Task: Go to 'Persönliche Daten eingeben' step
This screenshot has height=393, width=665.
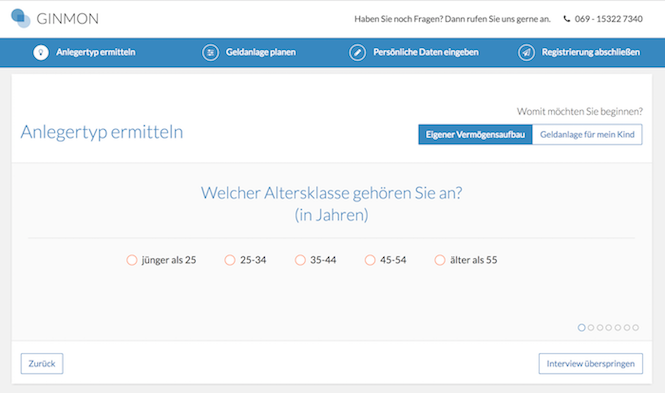Action: pyautogui.click(x=425, y=53)
